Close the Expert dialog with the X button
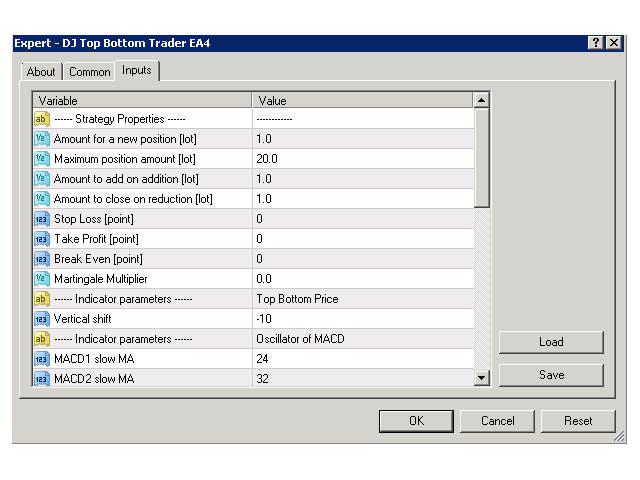The image size is (640, 480). click(x=614, y=42)
